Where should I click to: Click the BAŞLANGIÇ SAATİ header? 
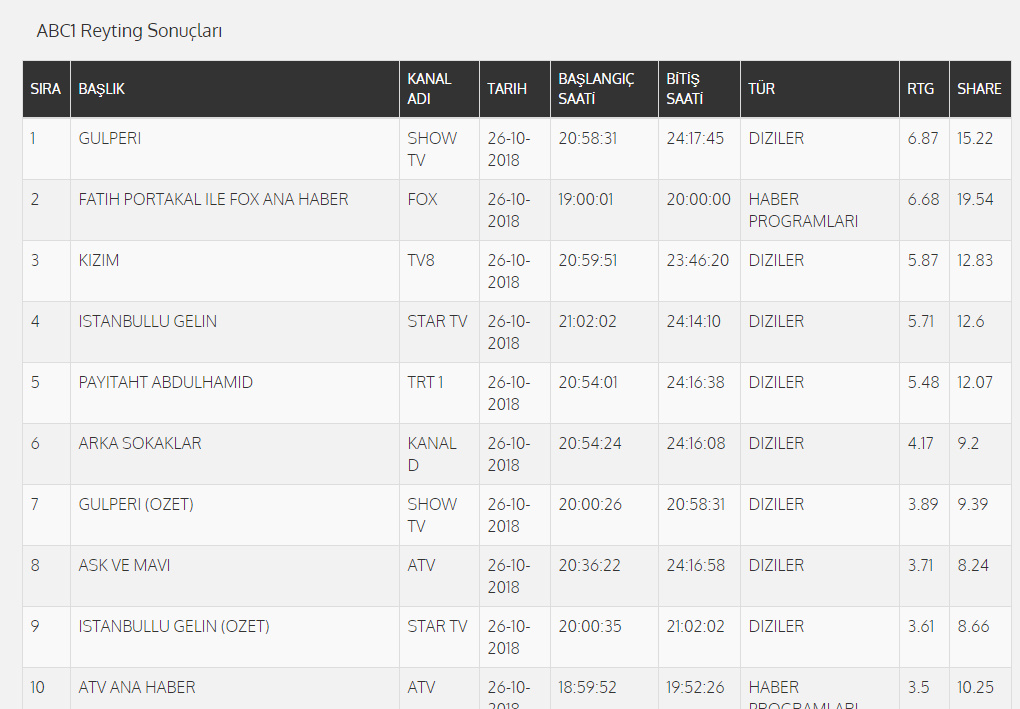(x=596, y=89)
